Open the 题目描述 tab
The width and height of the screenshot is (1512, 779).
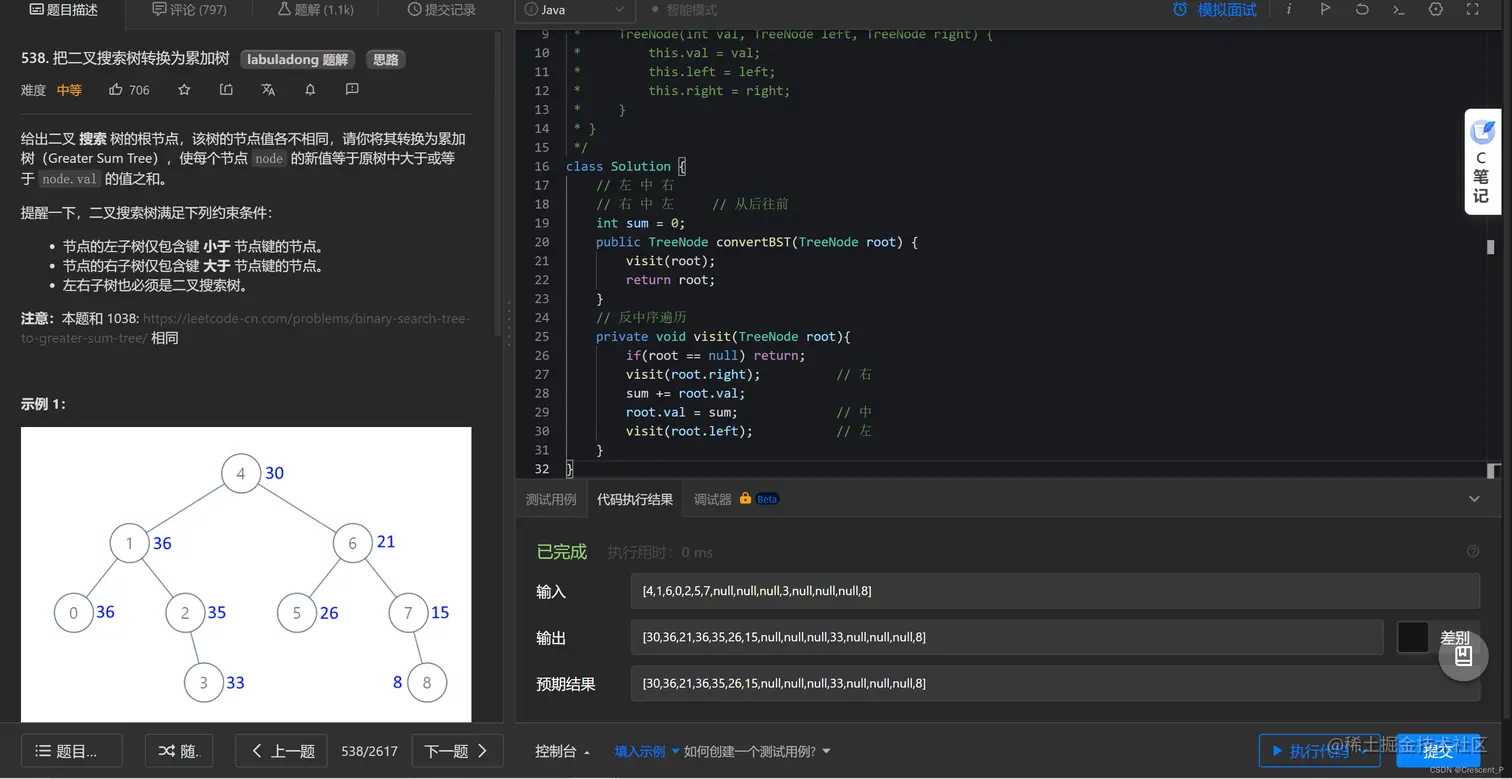64,10
